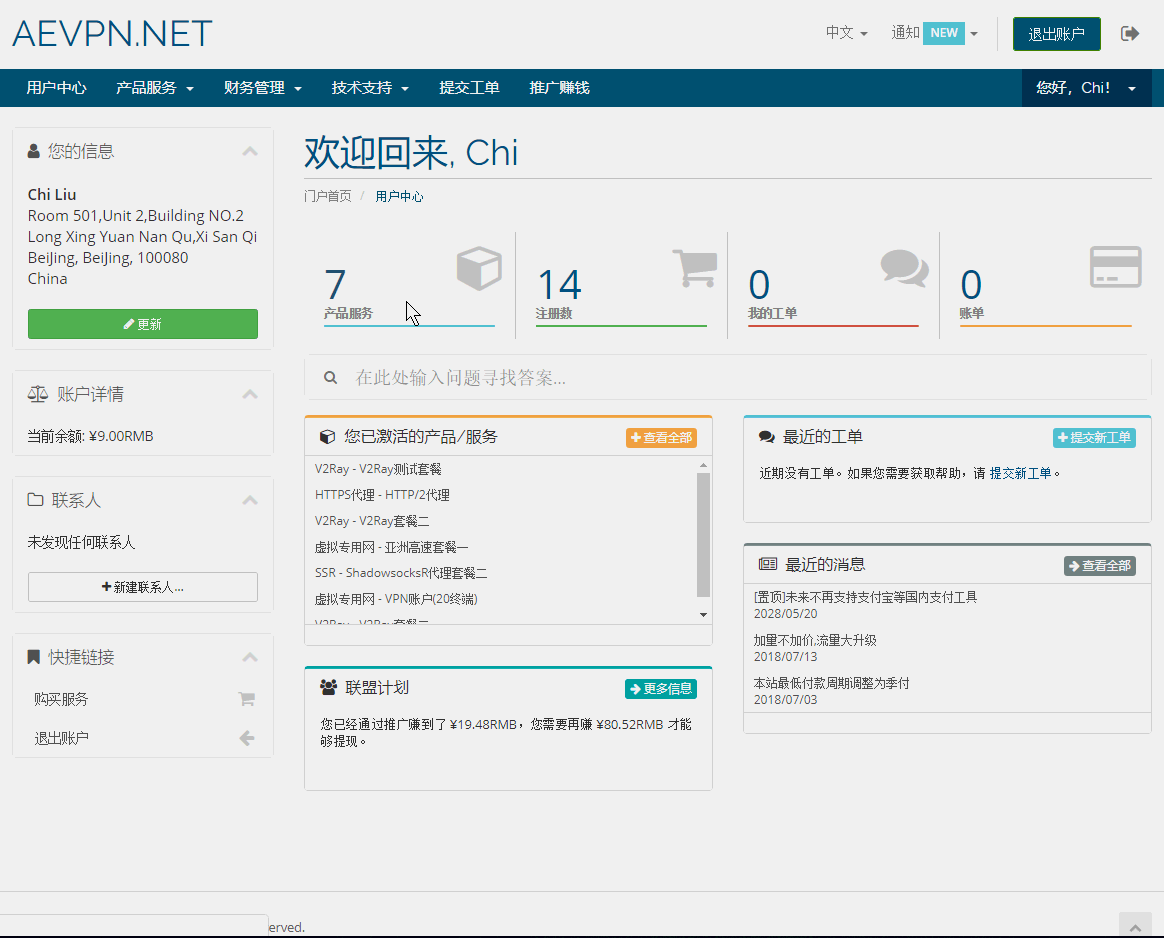Click the 门户首页 breadcrumb link

coord(327,196)
